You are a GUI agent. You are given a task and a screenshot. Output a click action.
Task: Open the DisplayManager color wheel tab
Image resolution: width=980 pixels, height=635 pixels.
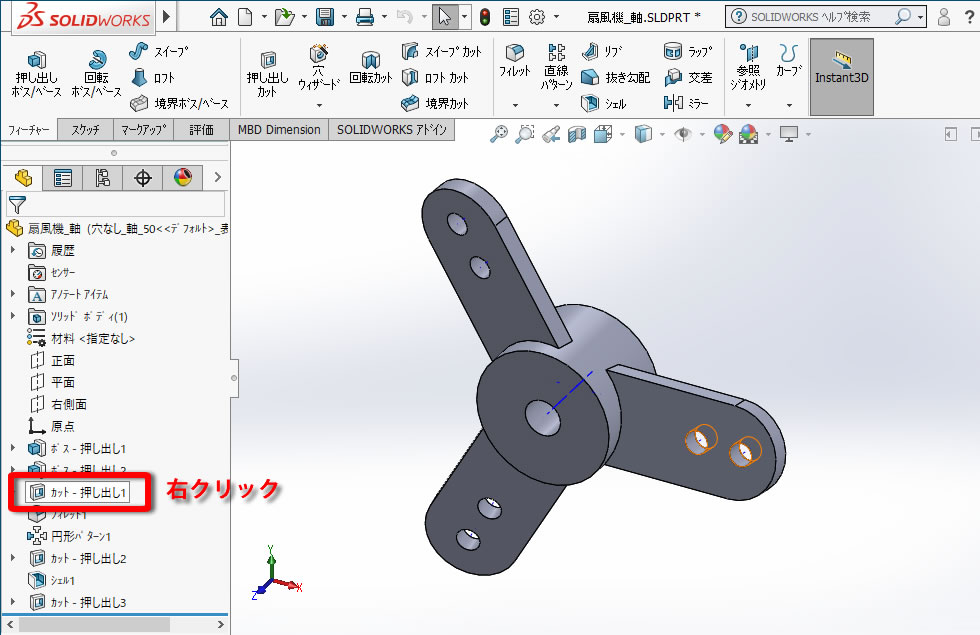182,178
